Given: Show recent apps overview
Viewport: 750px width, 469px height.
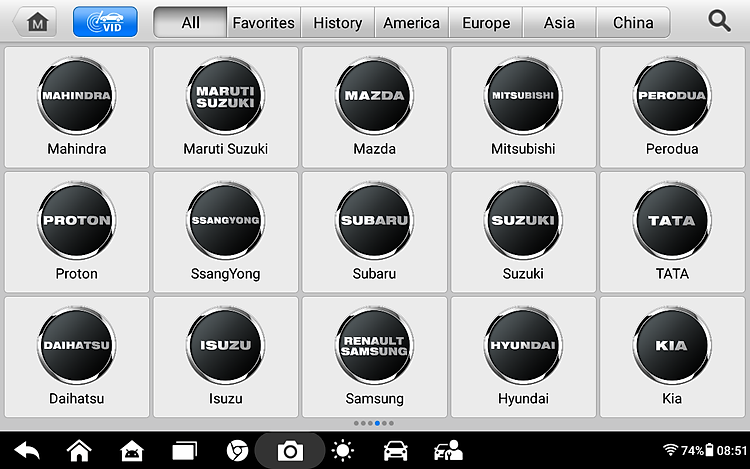Looking at the screenshot, I should 184,450.
